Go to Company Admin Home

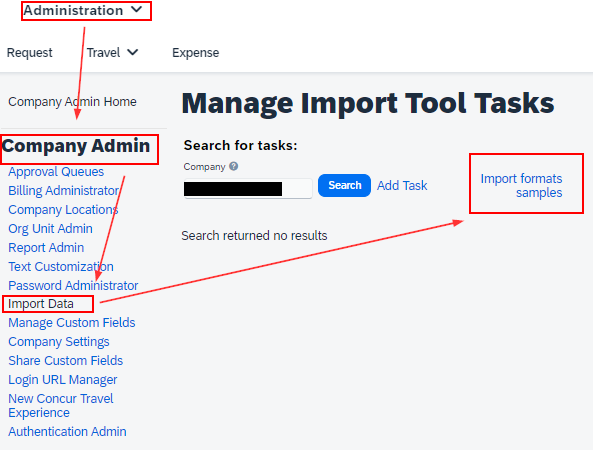tap(72, 102)
